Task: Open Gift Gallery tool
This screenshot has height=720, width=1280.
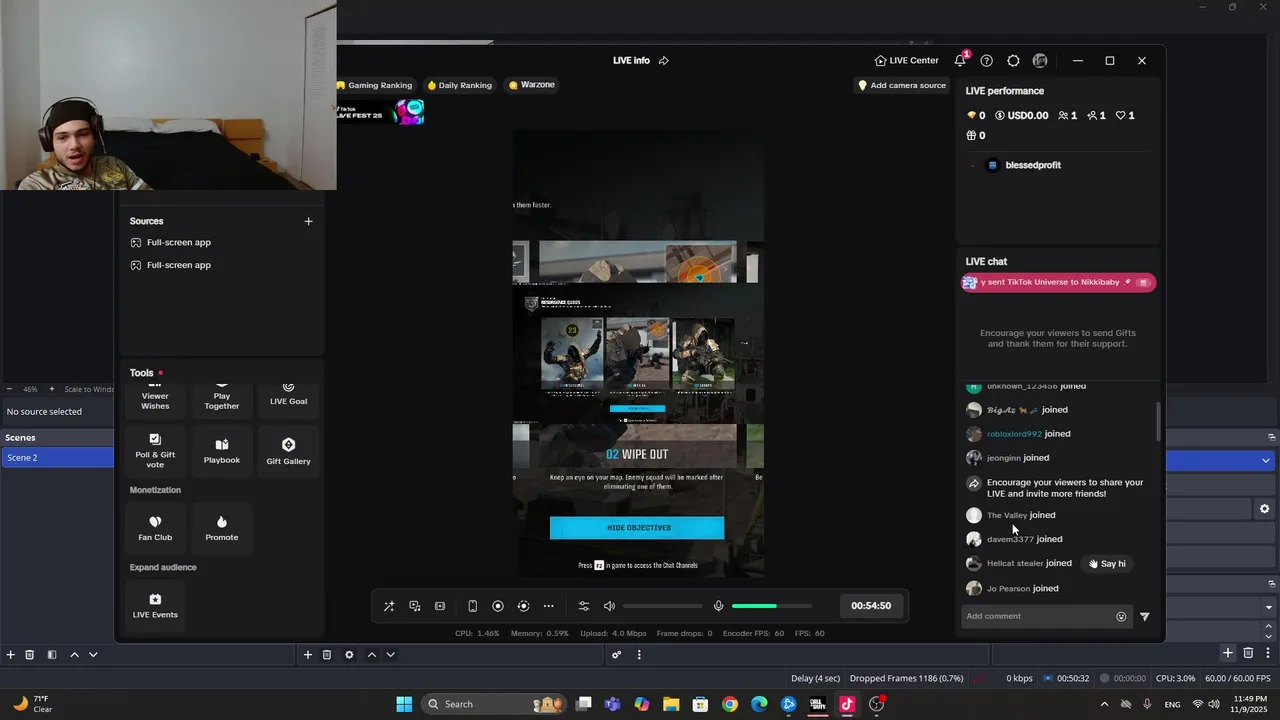Action: pyautogui.click(x=288, y=451)
